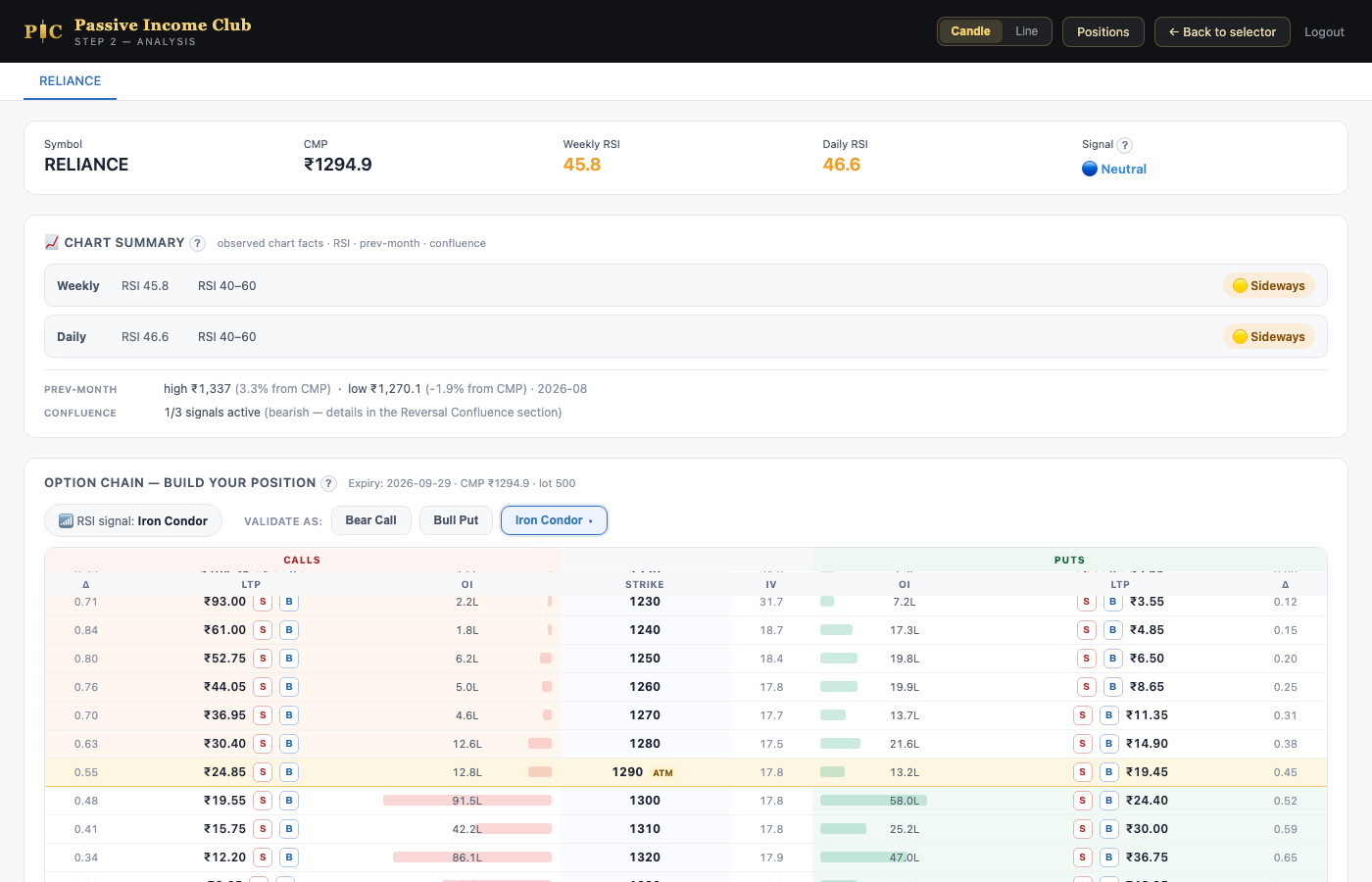The image size is (1372, 882).
Task: Sell the 1320 strike call
Action: coord(263,857)
